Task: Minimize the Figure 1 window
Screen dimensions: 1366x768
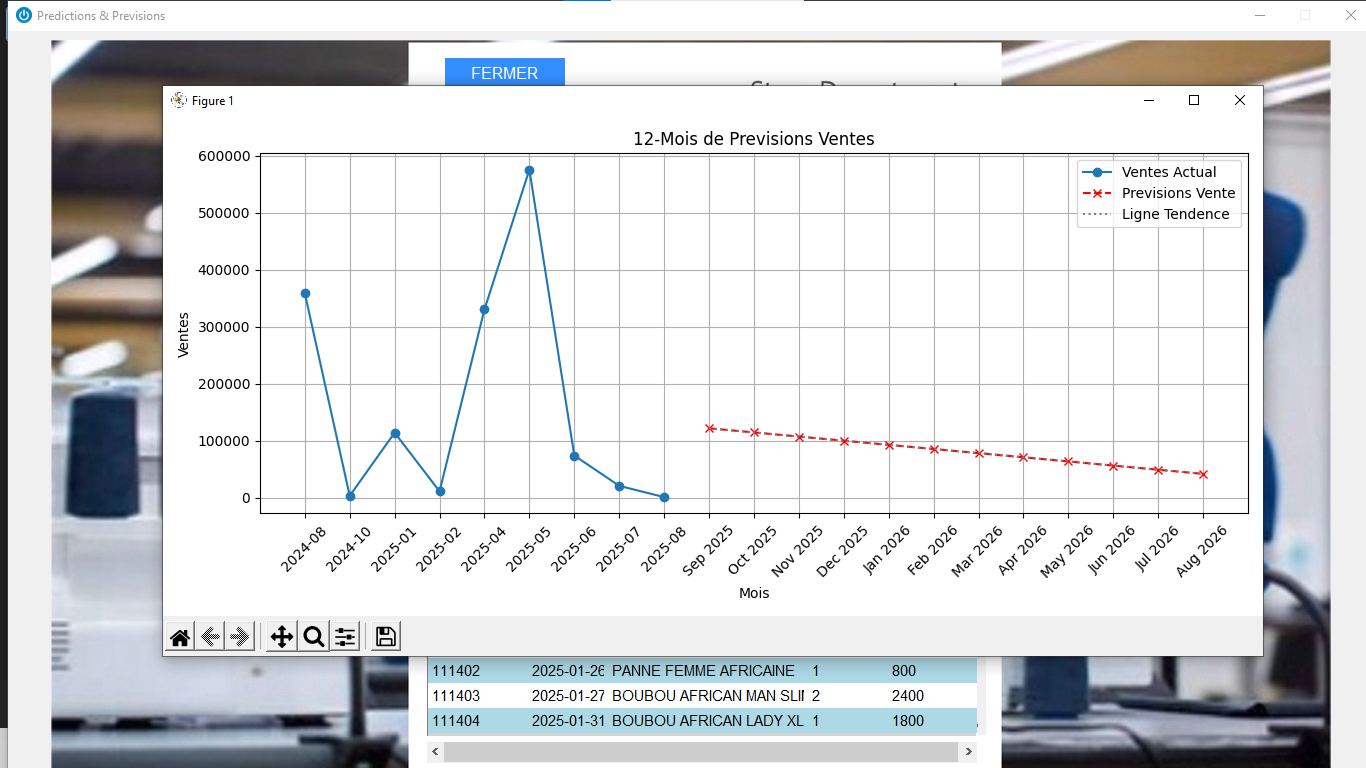Action: 1149,100
